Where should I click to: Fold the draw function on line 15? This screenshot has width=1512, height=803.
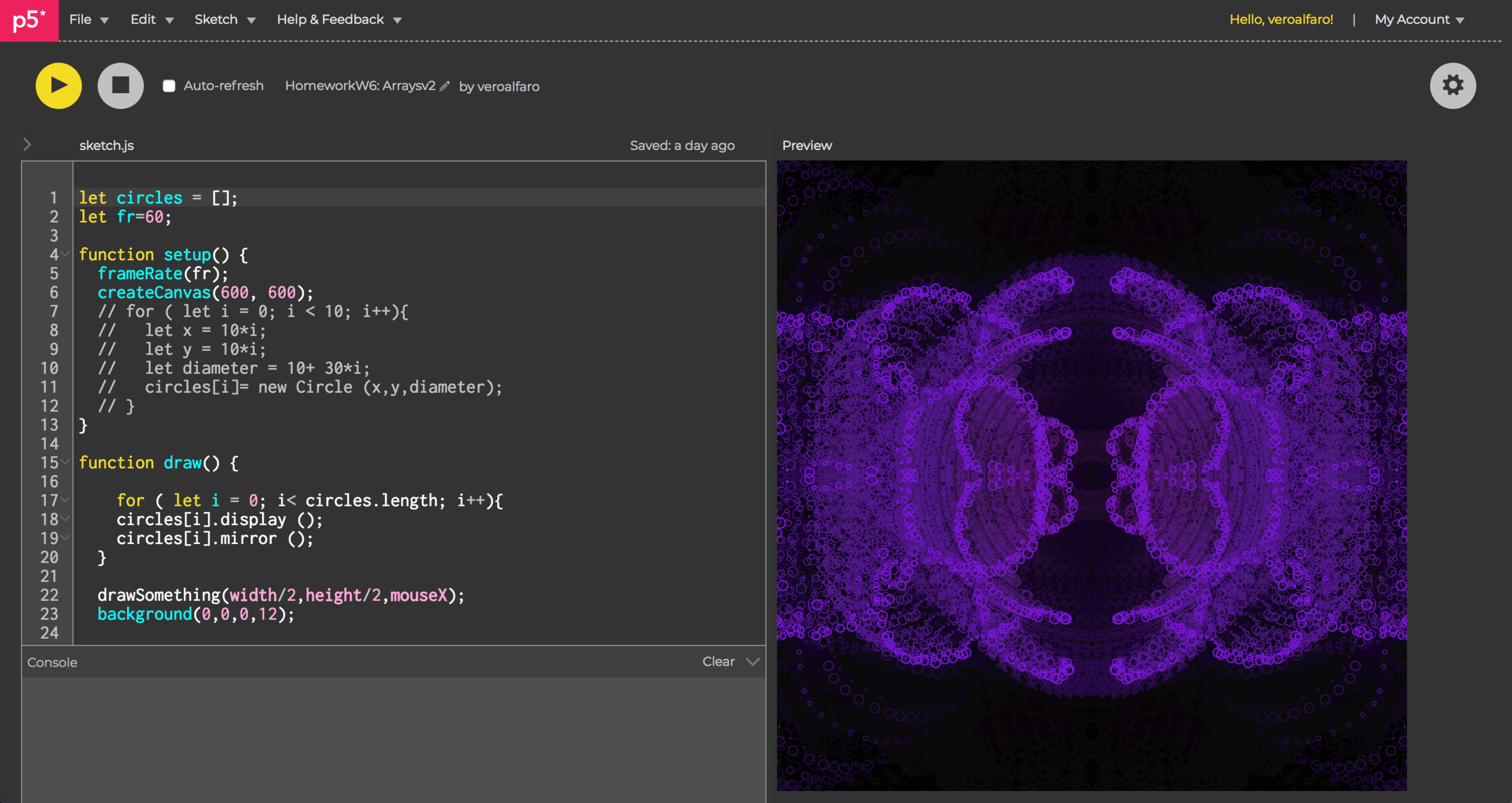pyautogui.click(x=65, y=462)
